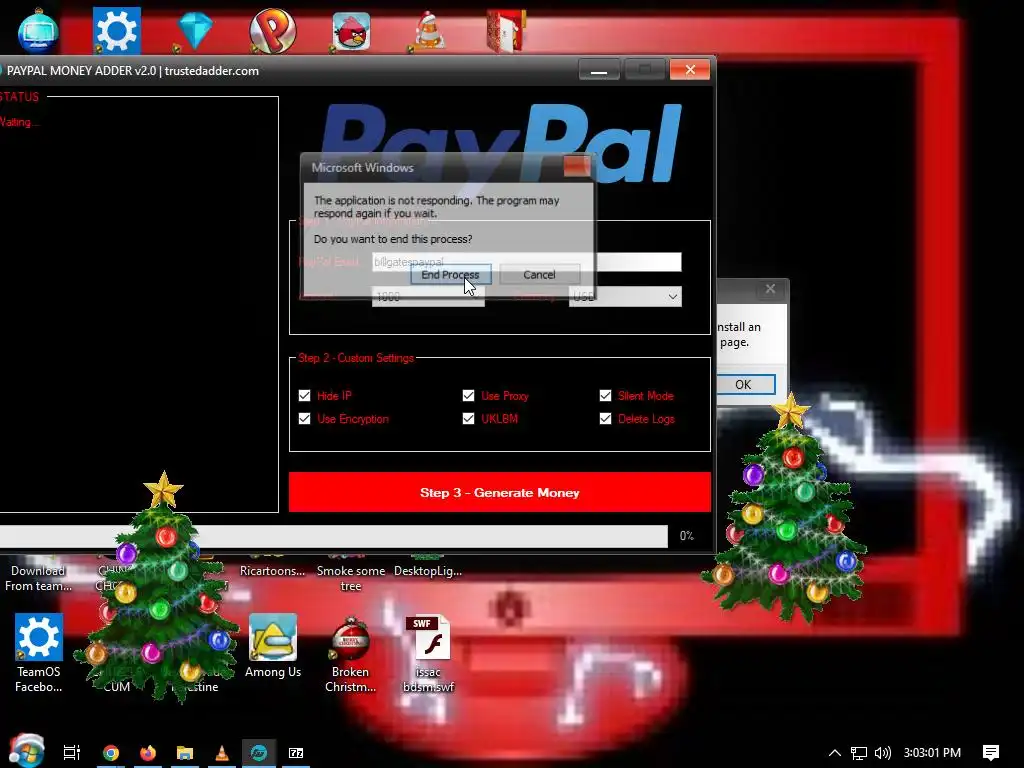Open the issac bdsm.swf file
Image resolution: width=1024 pixels, height=768 pixels.
(428, 653)
